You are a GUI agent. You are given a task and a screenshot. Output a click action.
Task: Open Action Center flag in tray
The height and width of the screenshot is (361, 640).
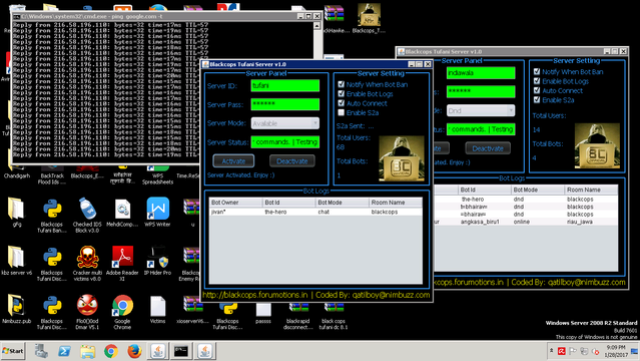[573, 351]
